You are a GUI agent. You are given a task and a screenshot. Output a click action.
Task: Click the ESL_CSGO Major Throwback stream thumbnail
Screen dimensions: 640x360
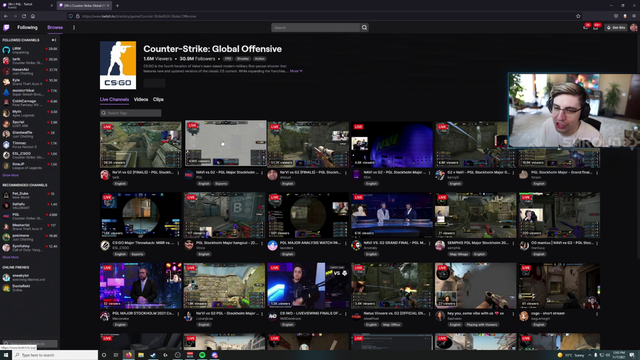click(x=141, y=215)
